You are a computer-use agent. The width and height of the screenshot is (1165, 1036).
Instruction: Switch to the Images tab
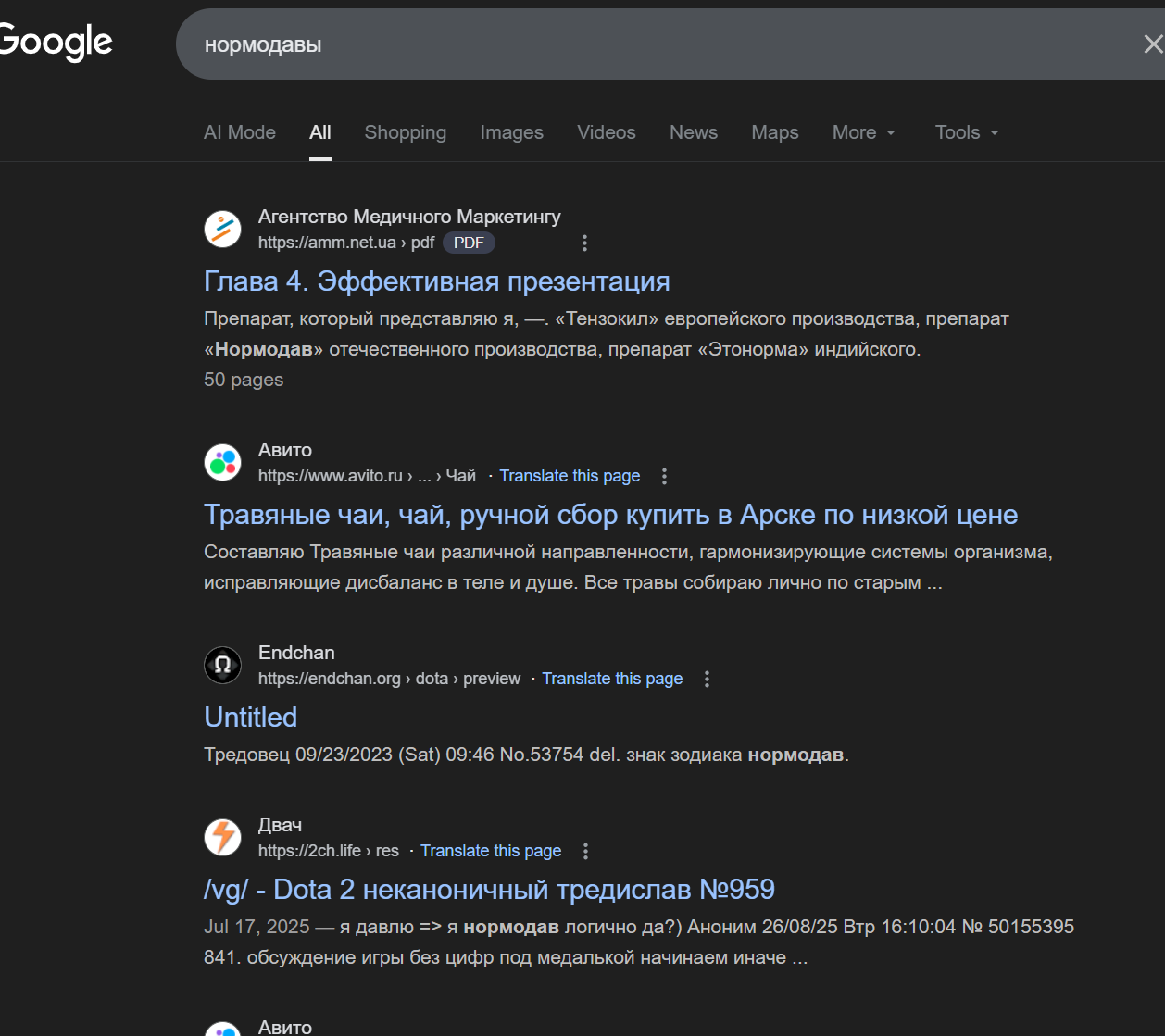(511, 132)
